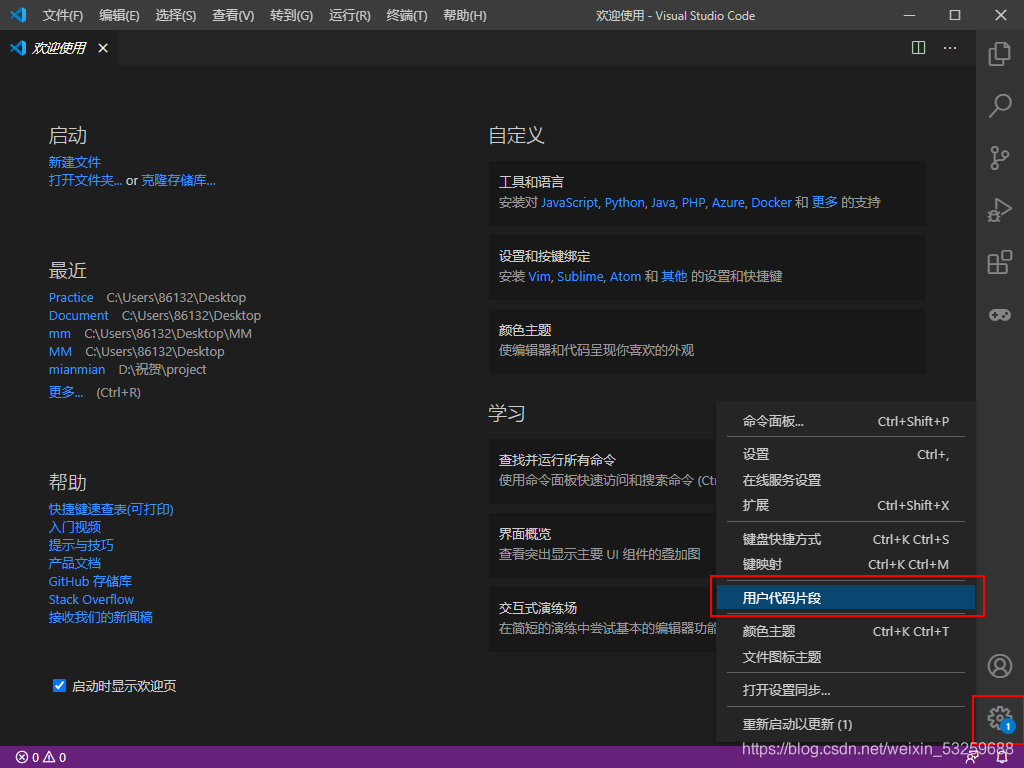Click the VS Code logo in title bar
Image resolution: width=1024 pixels, height=768 pixels.
pos(18,15)
